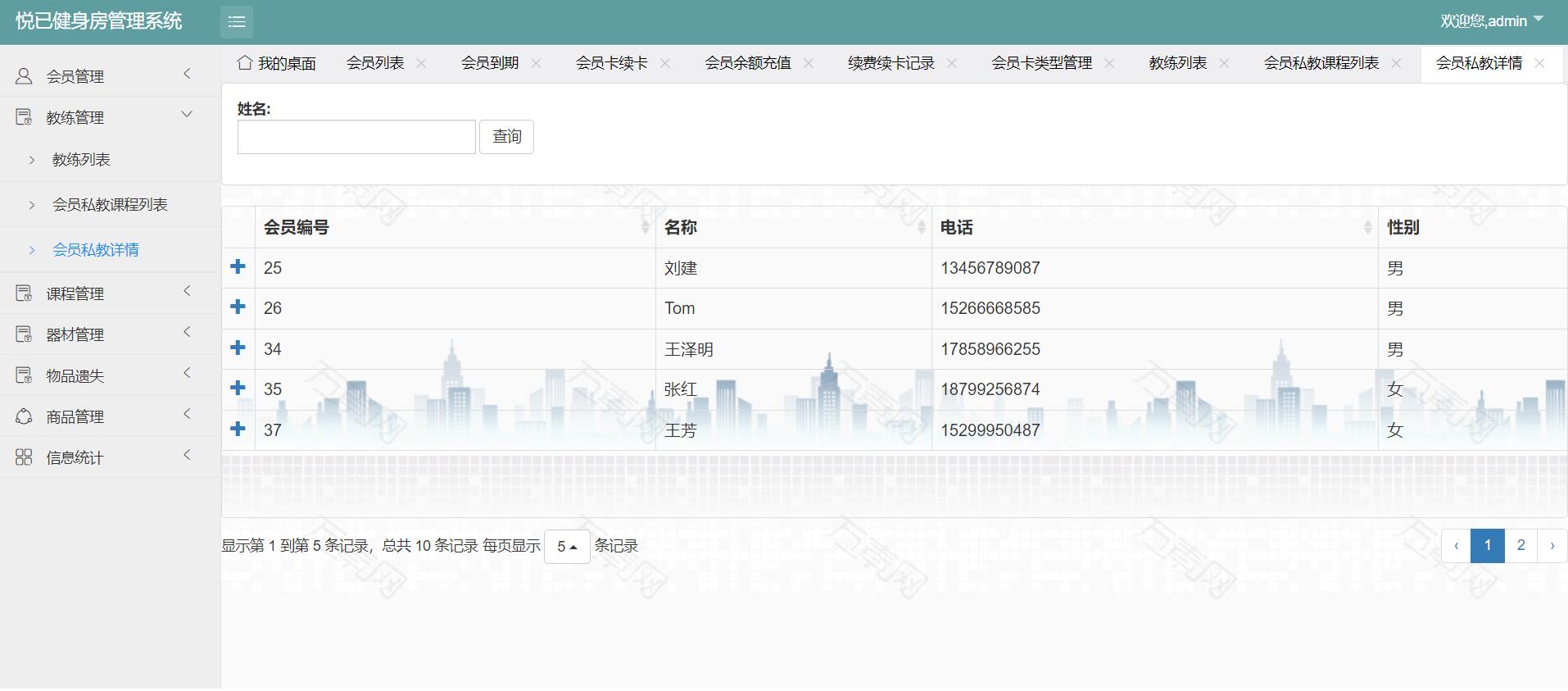Screen dimensions: 1568x691
Task: Switch to the 教练列表 tab
Action: pos(1178,63)
